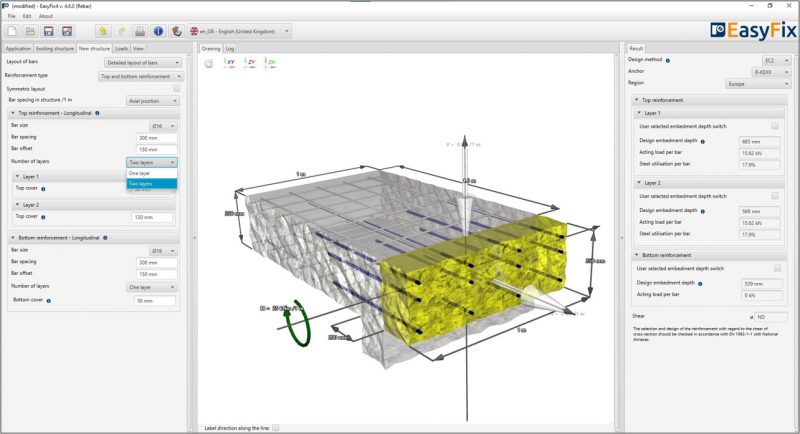The height and width of the screenshot is (434, 800).
Task: Open the Edit menu
Action: [x=27, y=16]
